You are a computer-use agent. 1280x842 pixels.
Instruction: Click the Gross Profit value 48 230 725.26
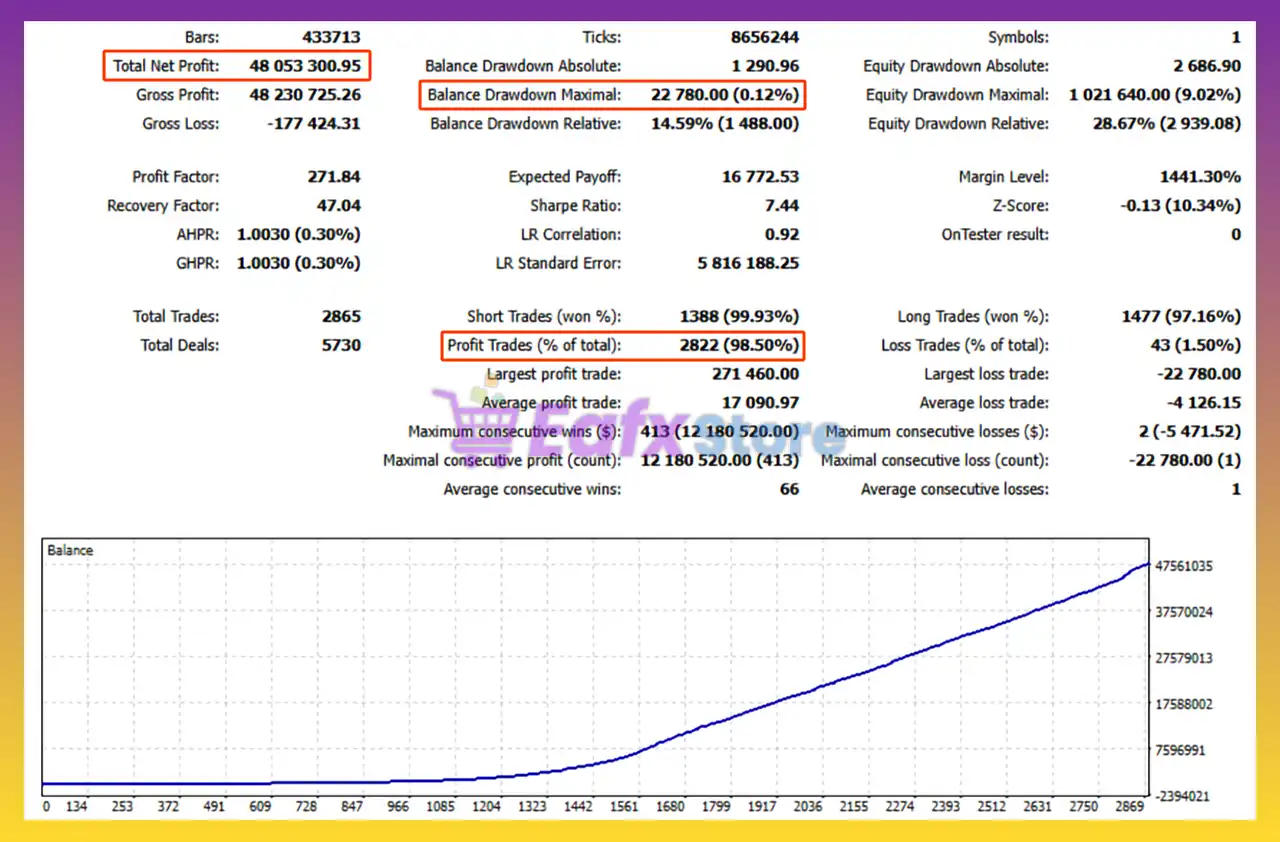point(304,95)
